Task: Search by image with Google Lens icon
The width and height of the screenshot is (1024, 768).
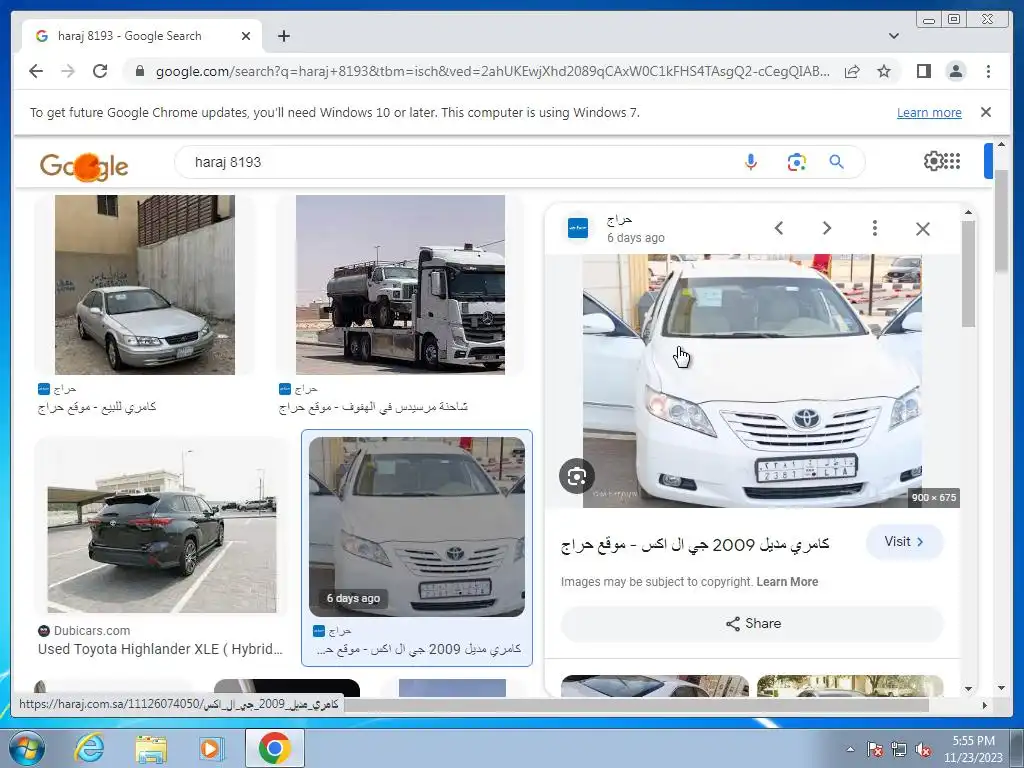Action: tap(796, 162)
